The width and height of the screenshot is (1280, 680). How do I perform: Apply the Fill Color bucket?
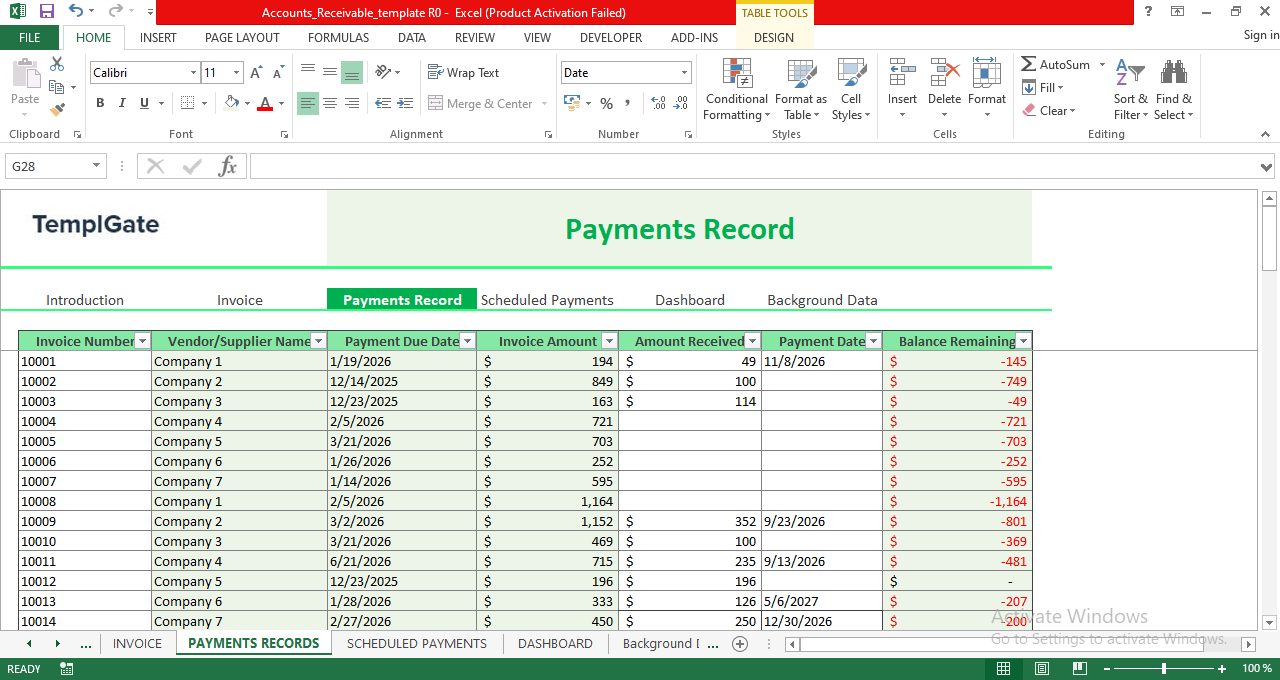point(231,103)
